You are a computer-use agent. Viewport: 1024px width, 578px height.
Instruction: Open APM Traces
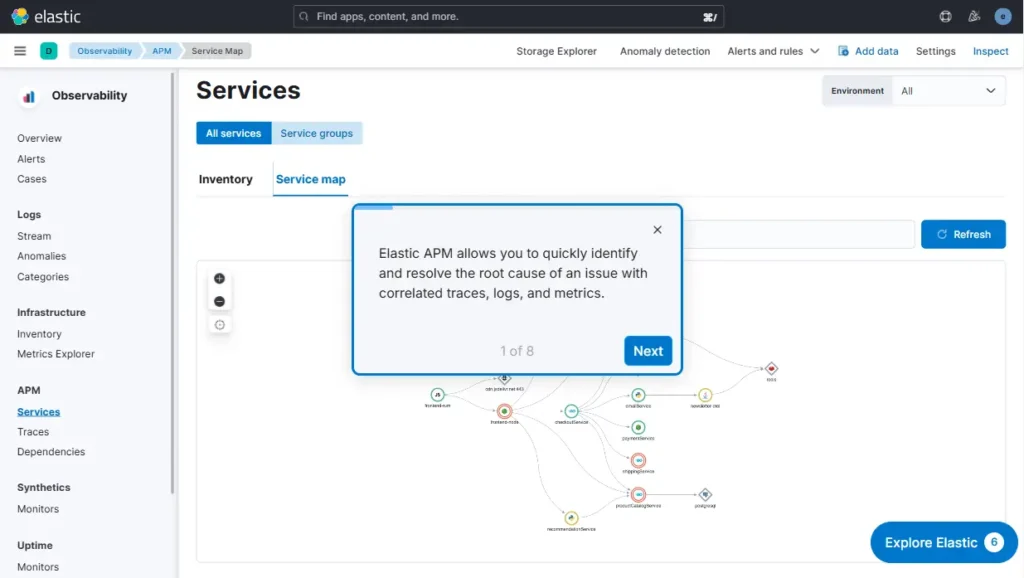pos(33,432)
